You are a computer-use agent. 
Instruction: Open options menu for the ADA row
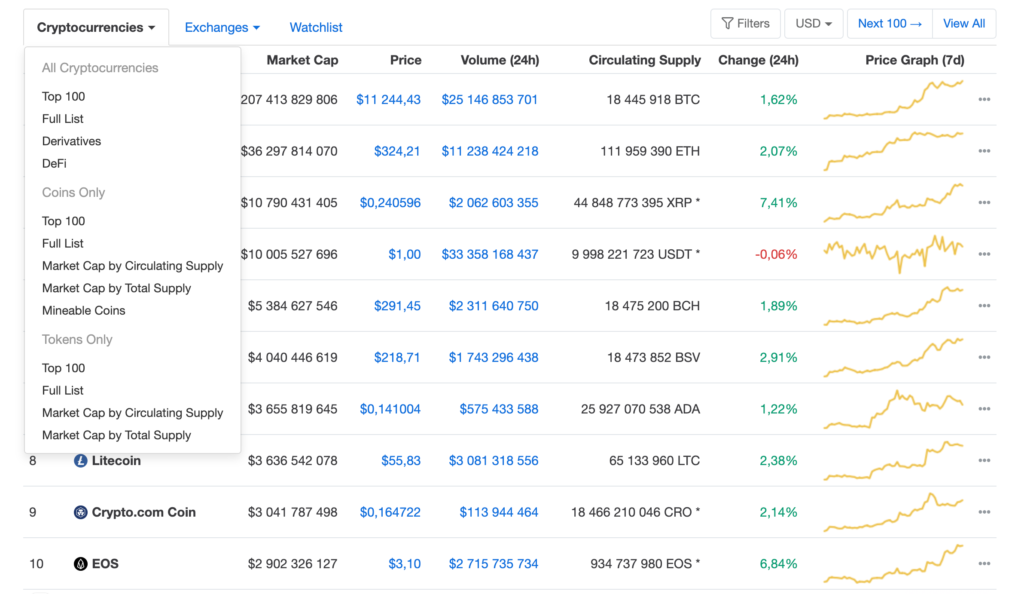click(984, 409)
